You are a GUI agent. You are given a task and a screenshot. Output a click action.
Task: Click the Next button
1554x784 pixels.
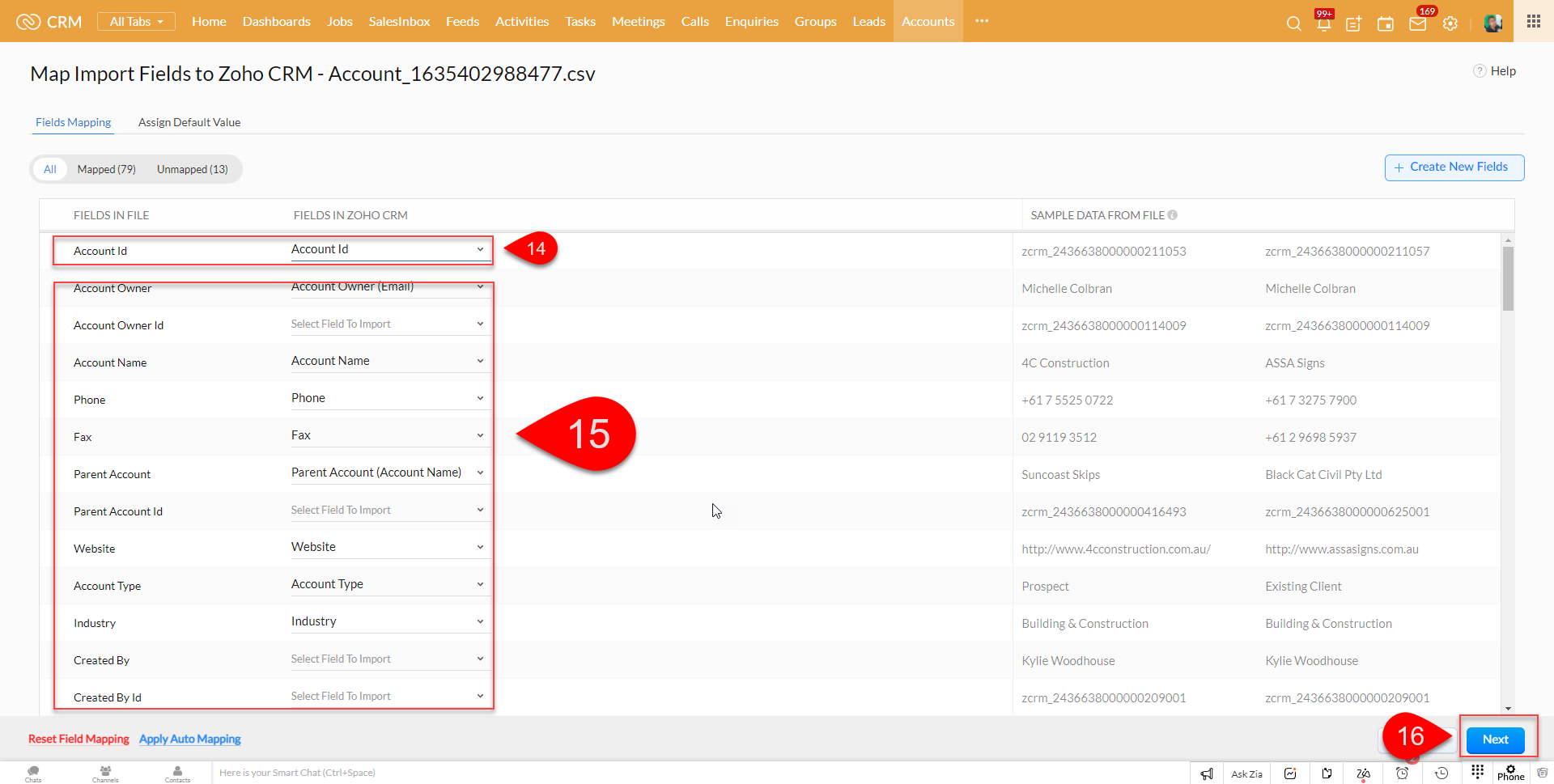(1496, 740)
